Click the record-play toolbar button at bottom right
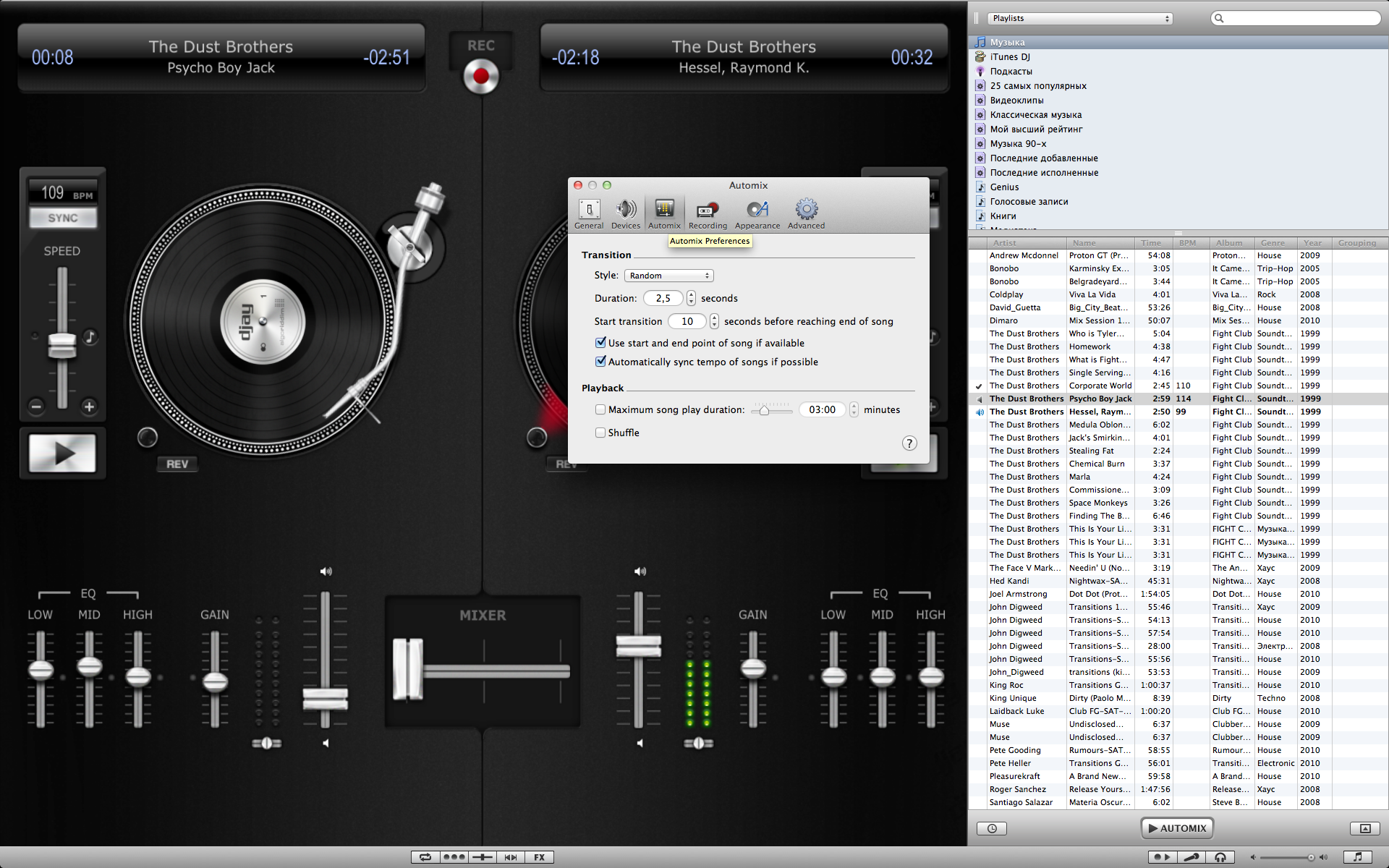The height and width of the screenshot is (868, 1389). coord(1162,857)
